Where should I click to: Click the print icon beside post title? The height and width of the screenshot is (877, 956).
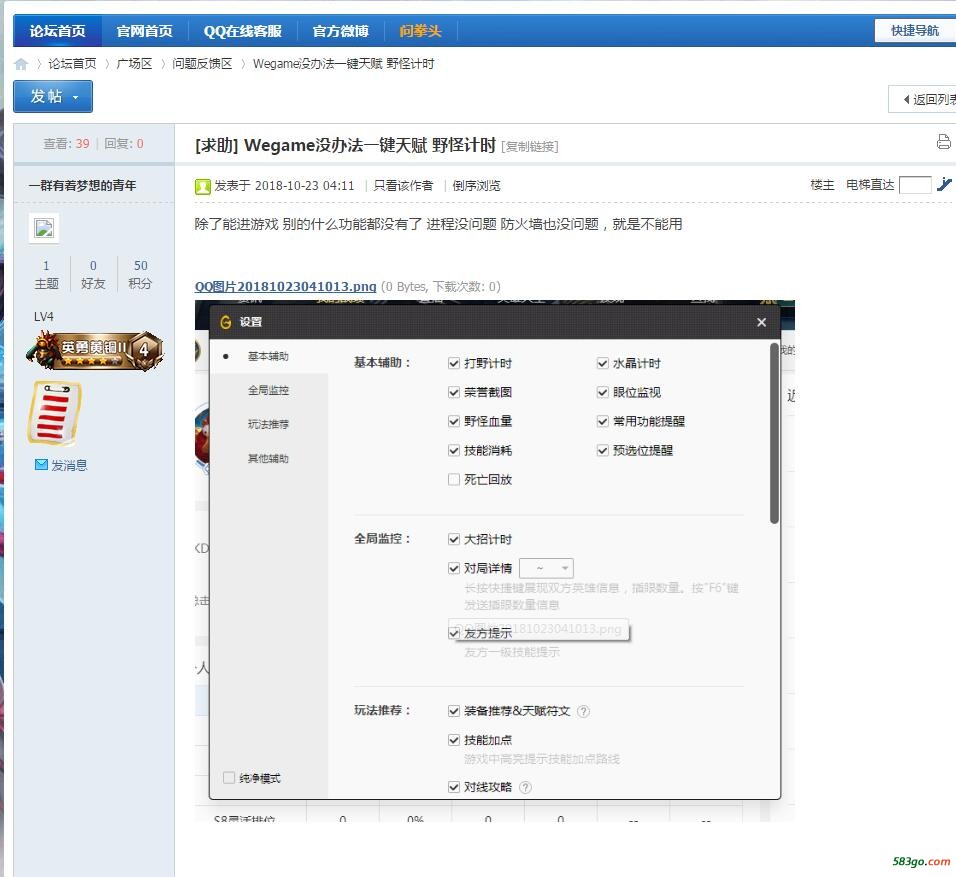coord(943,142)
